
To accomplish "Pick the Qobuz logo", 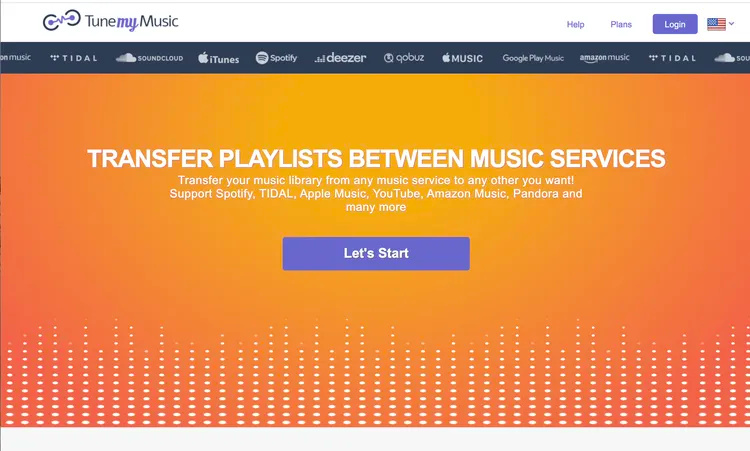I will coord(404,58).
